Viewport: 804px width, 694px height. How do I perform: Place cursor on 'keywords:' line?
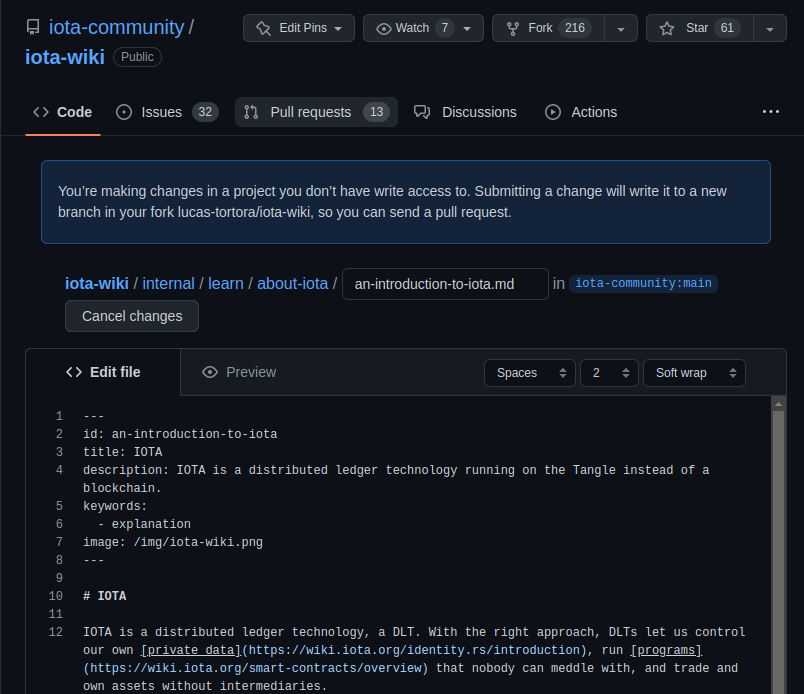coord(115,506)
